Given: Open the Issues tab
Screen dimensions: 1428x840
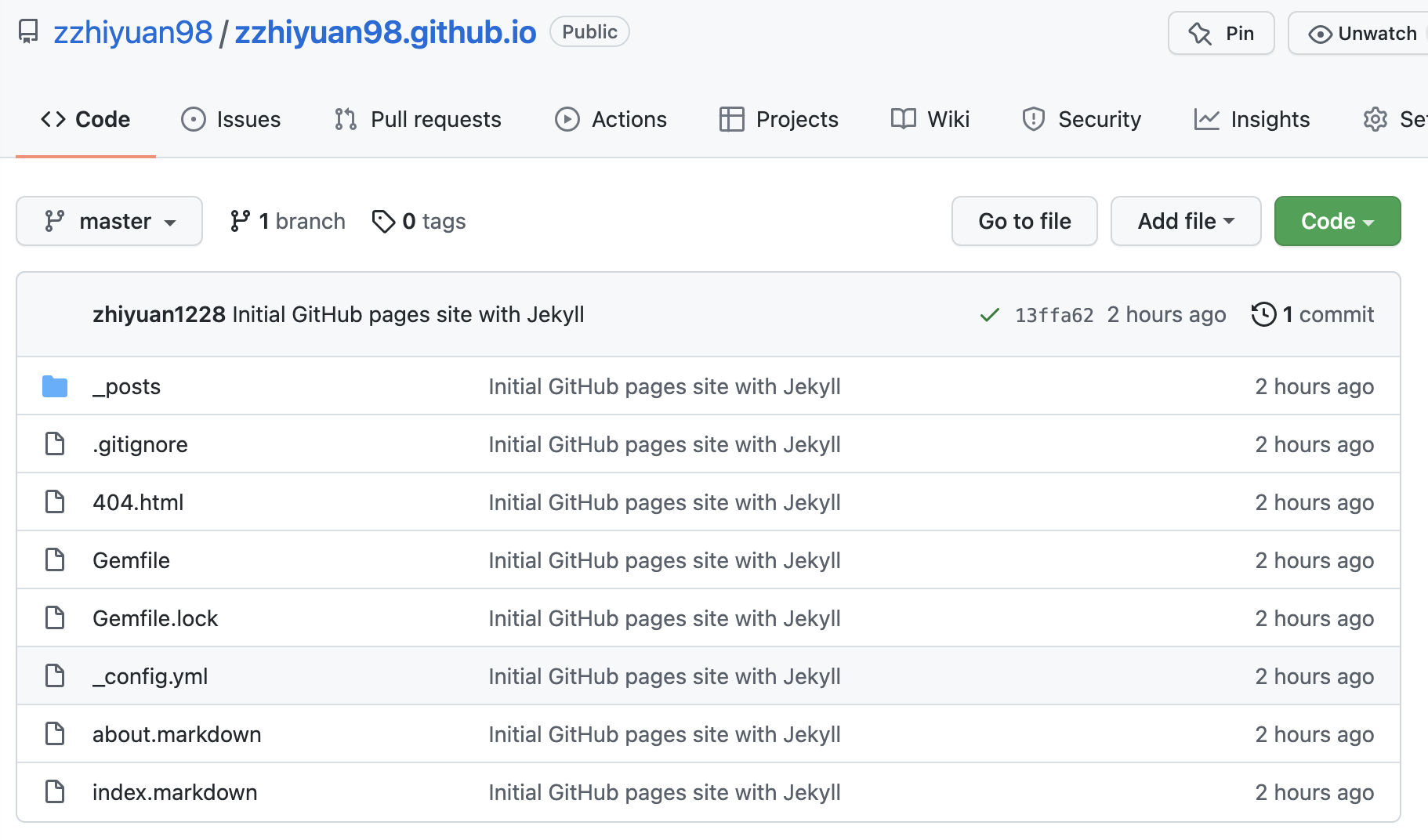Looking at the screenshot, I should [x=231, y=119].
